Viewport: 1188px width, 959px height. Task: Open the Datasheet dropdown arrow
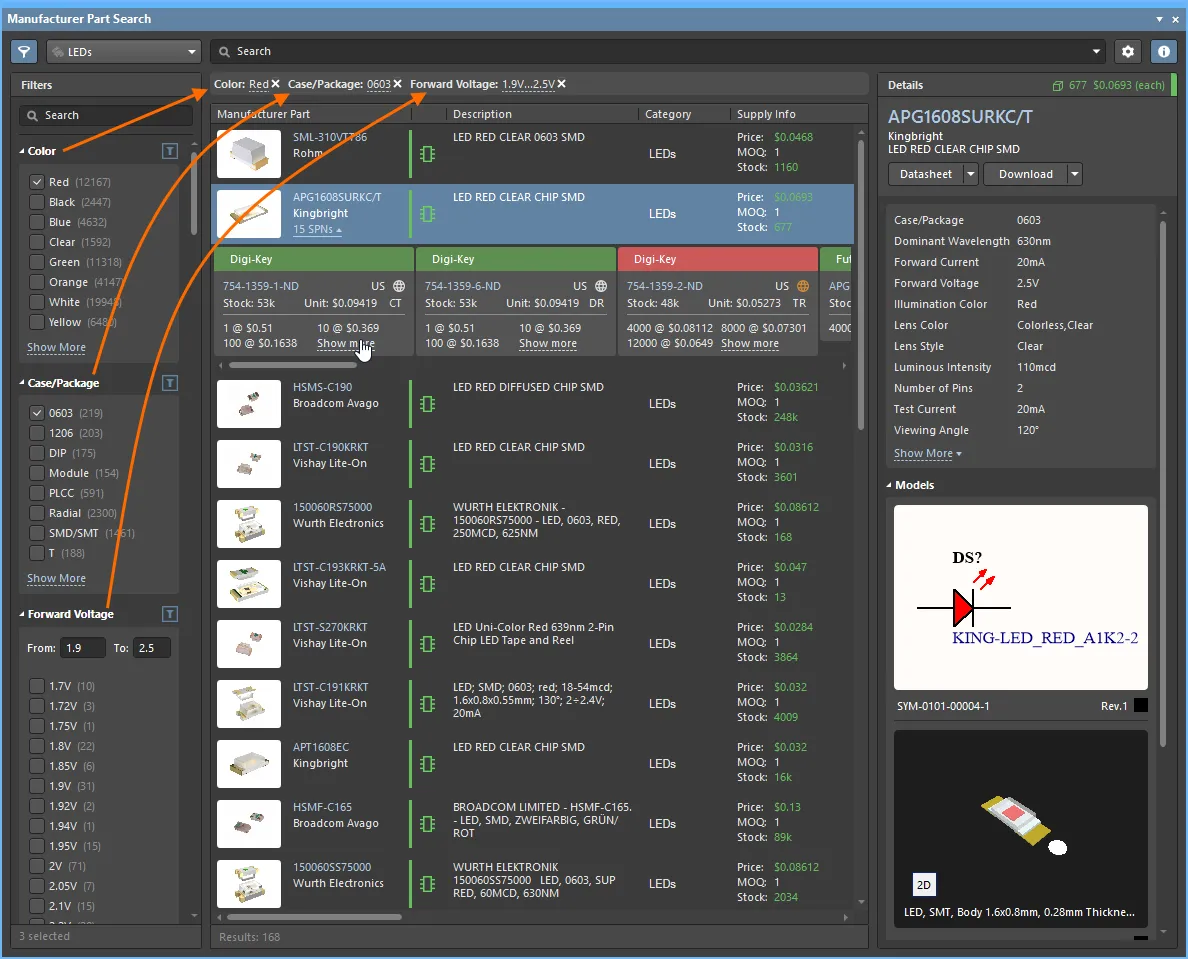coord(971,174)
